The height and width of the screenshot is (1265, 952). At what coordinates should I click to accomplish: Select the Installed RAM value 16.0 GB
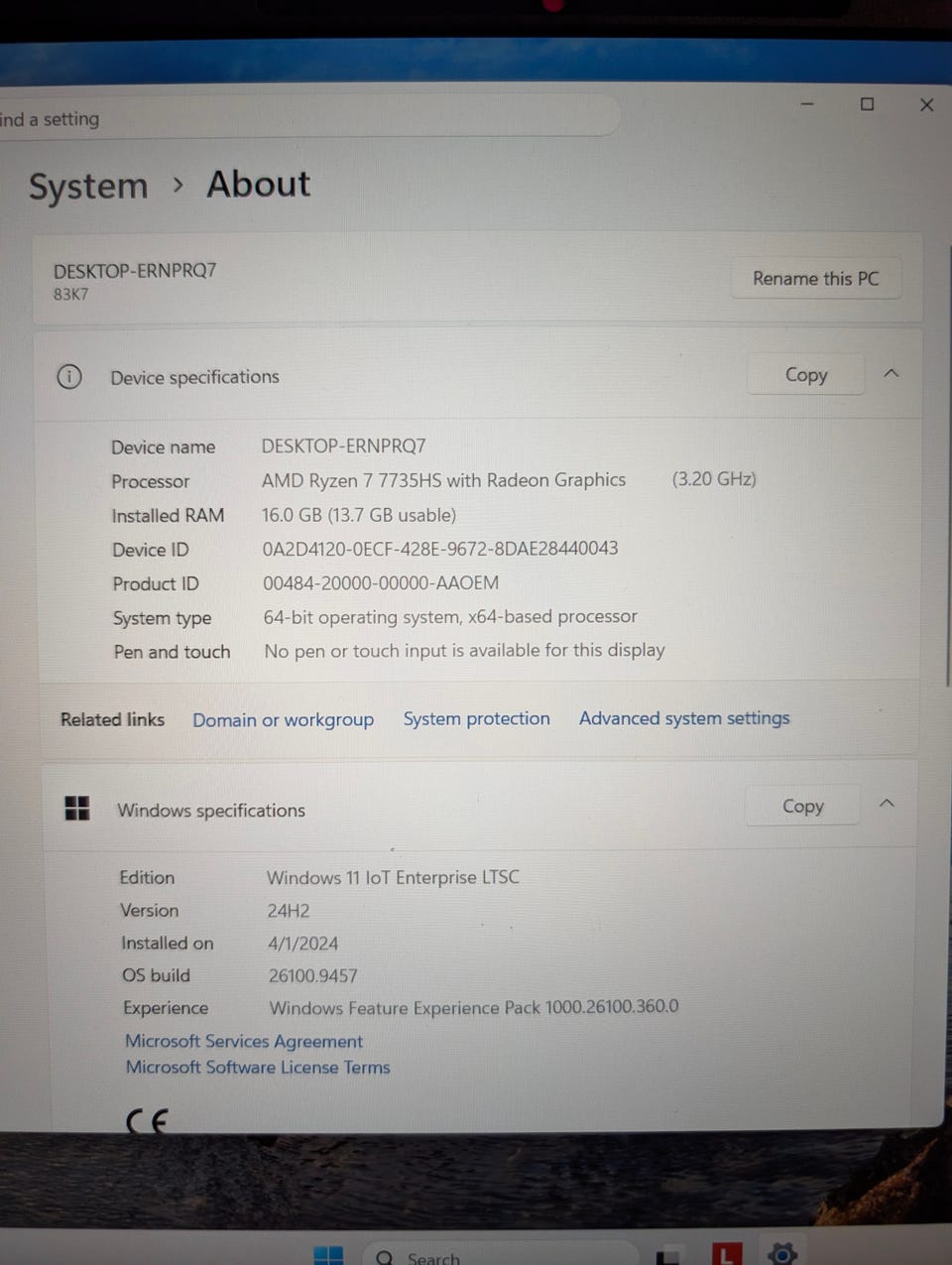pyautogui.click(x=359, y=515)
